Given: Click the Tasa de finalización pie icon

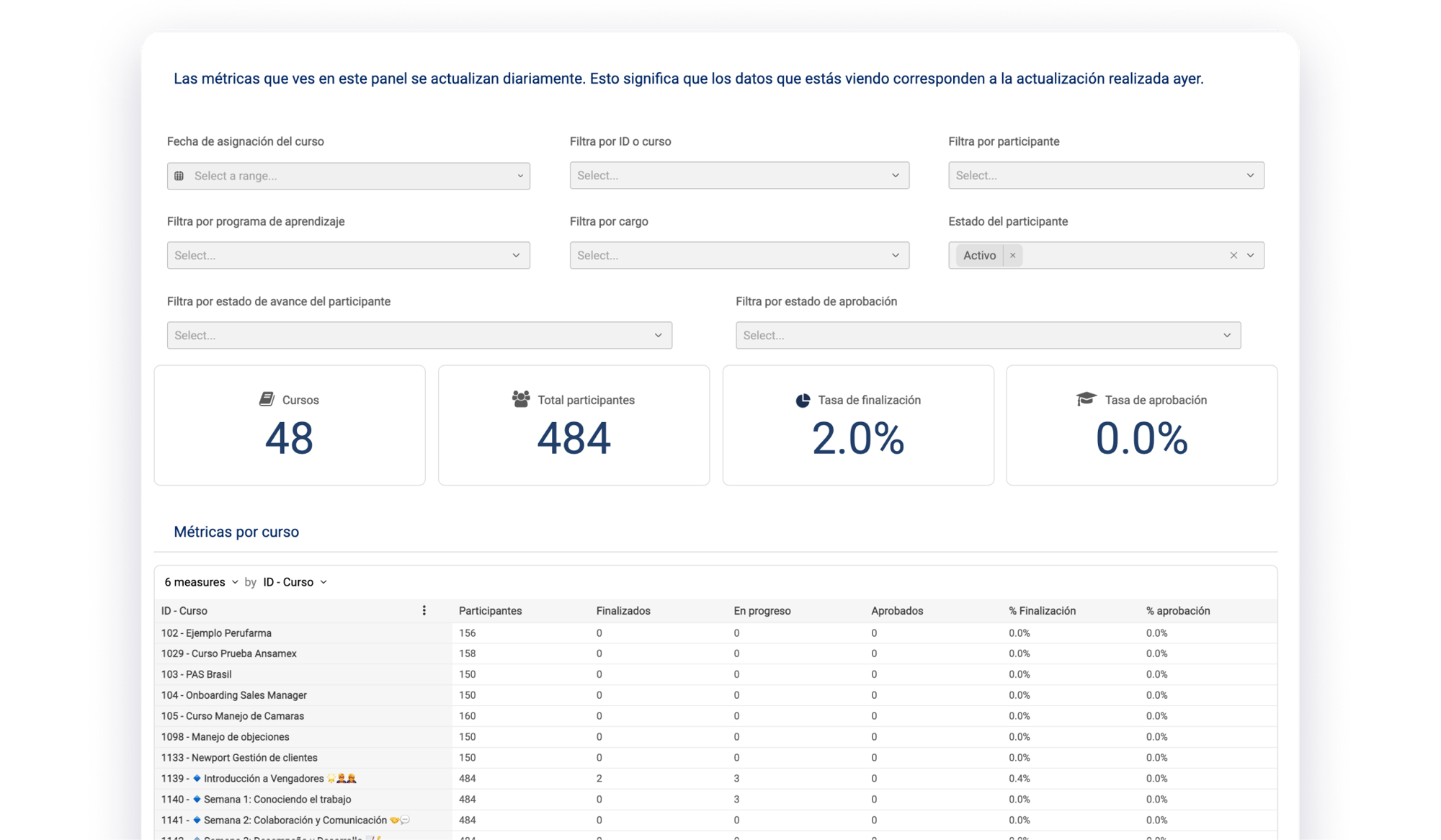Looking at the screenshot, I should [x=803, y=401].
